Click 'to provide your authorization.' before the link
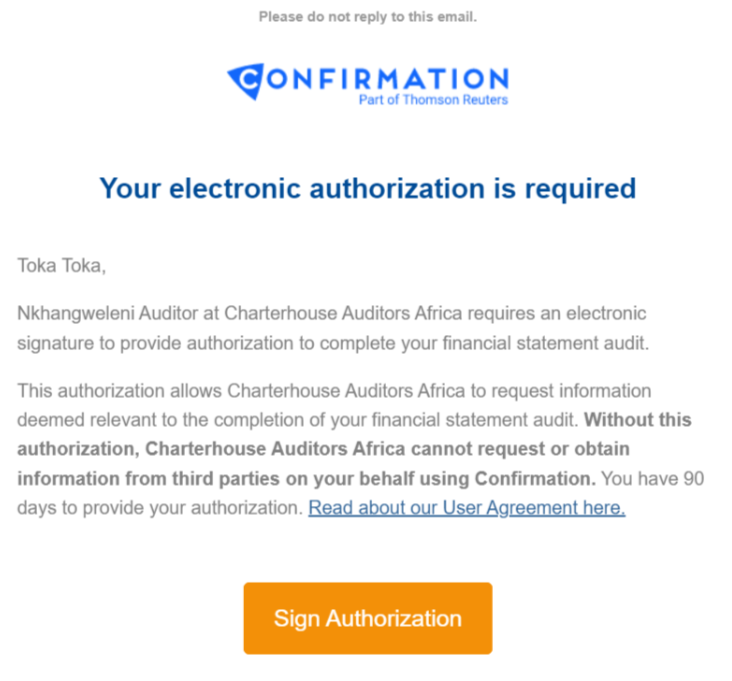Viewport: 732px width, 681px height. click(190, 508)
